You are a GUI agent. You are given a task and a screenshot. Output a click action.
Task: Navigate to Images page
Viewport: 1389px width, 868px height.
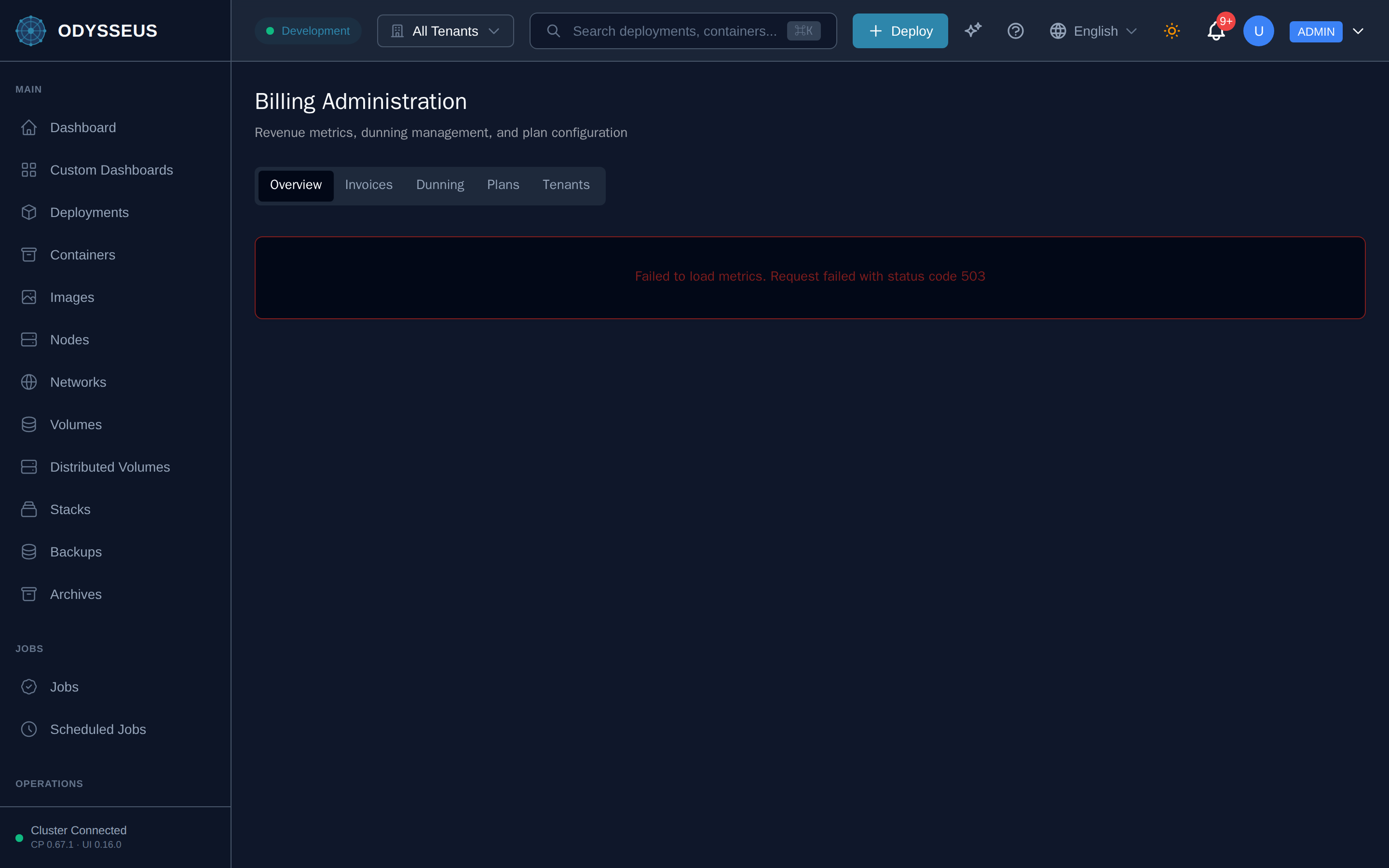(115, 298)
